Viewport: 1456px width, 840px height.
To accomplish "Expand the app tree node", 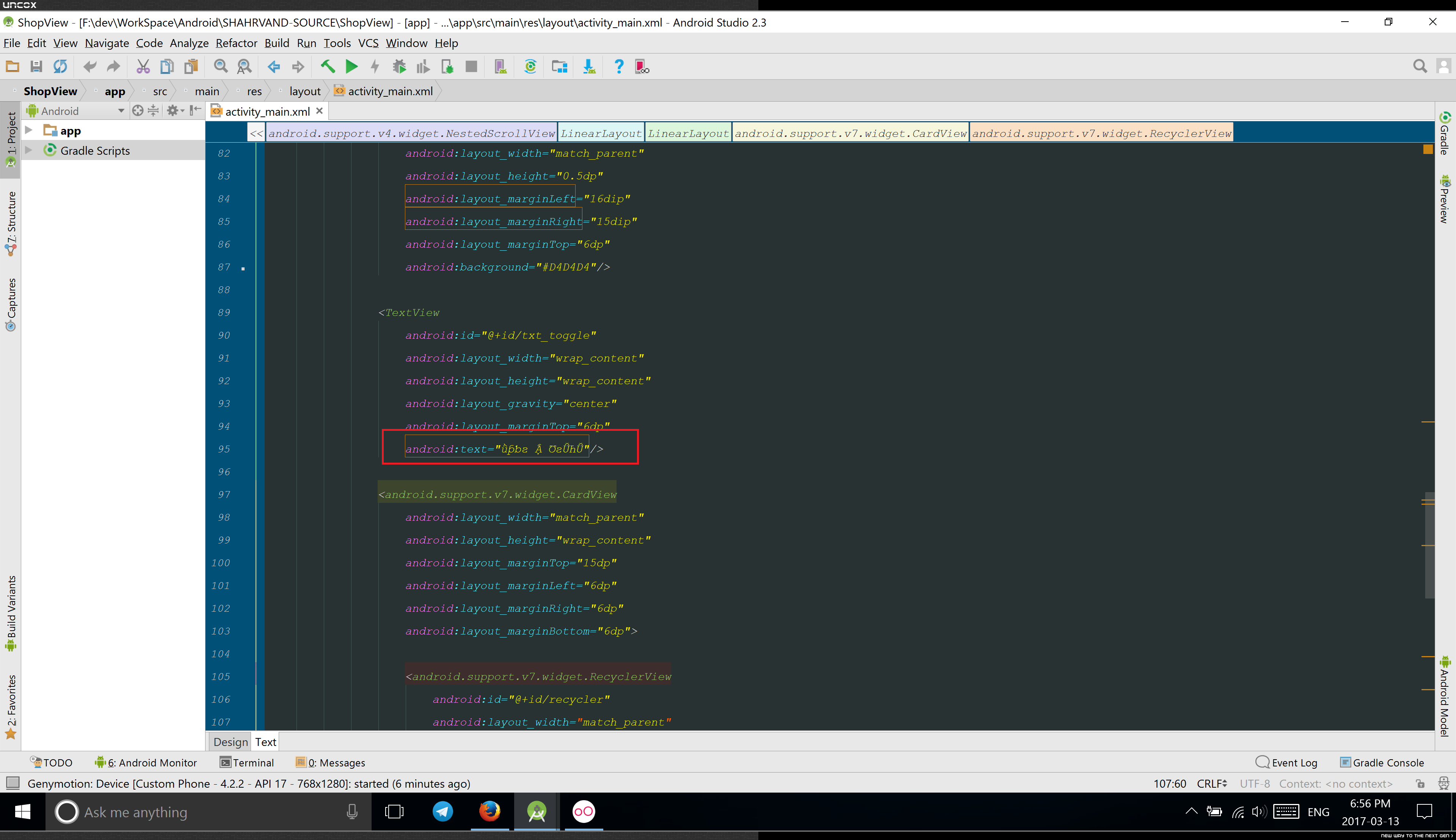I will pos(28,130).
